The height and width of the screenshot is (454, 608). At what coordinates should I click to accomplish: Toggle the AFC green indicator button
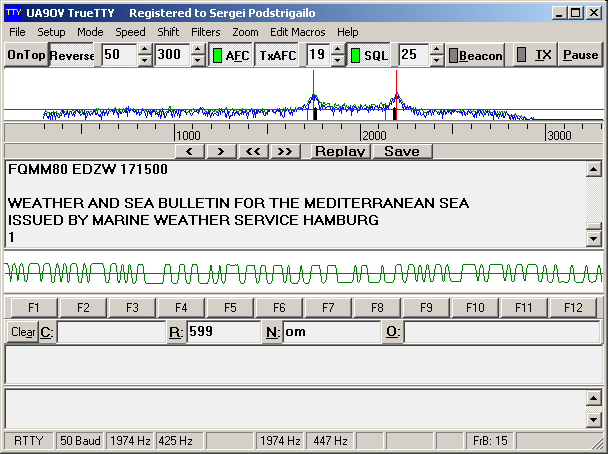(230, 55)
